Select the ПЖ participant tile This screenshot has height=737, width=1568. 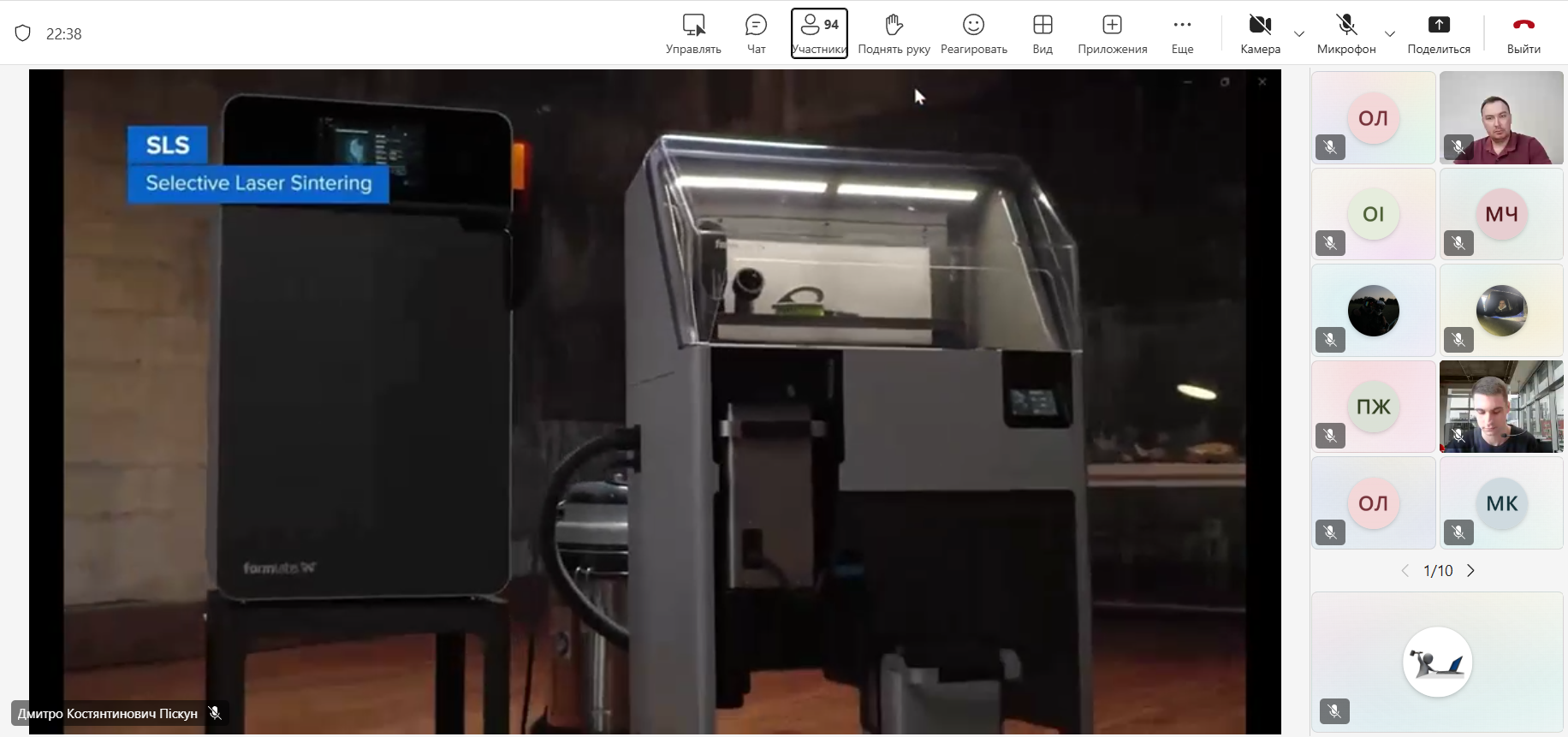pyautogui.click(x=1373, y=407)
